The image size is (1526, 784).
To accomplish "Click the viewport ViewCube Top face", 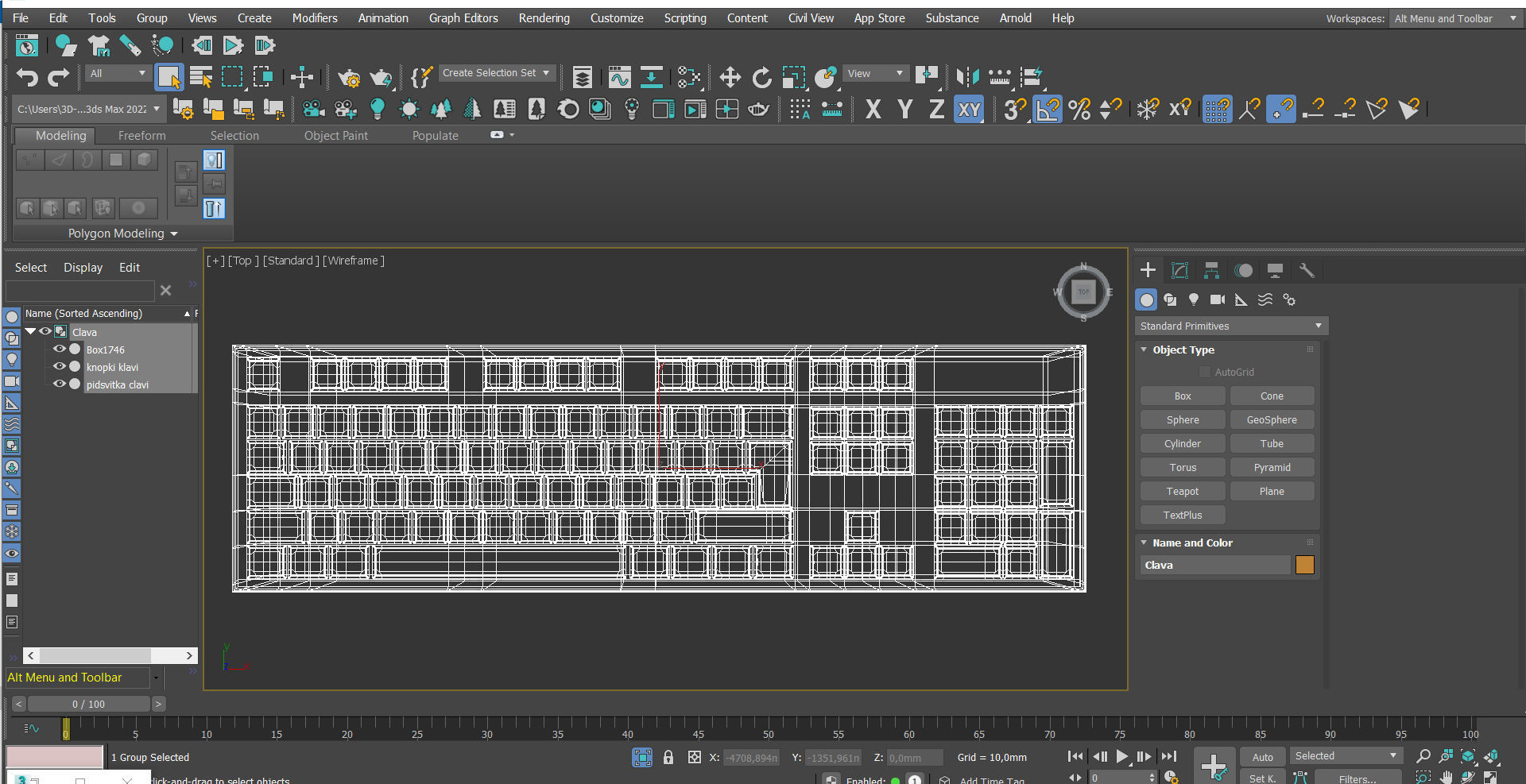I will (x=1083, y=292).
